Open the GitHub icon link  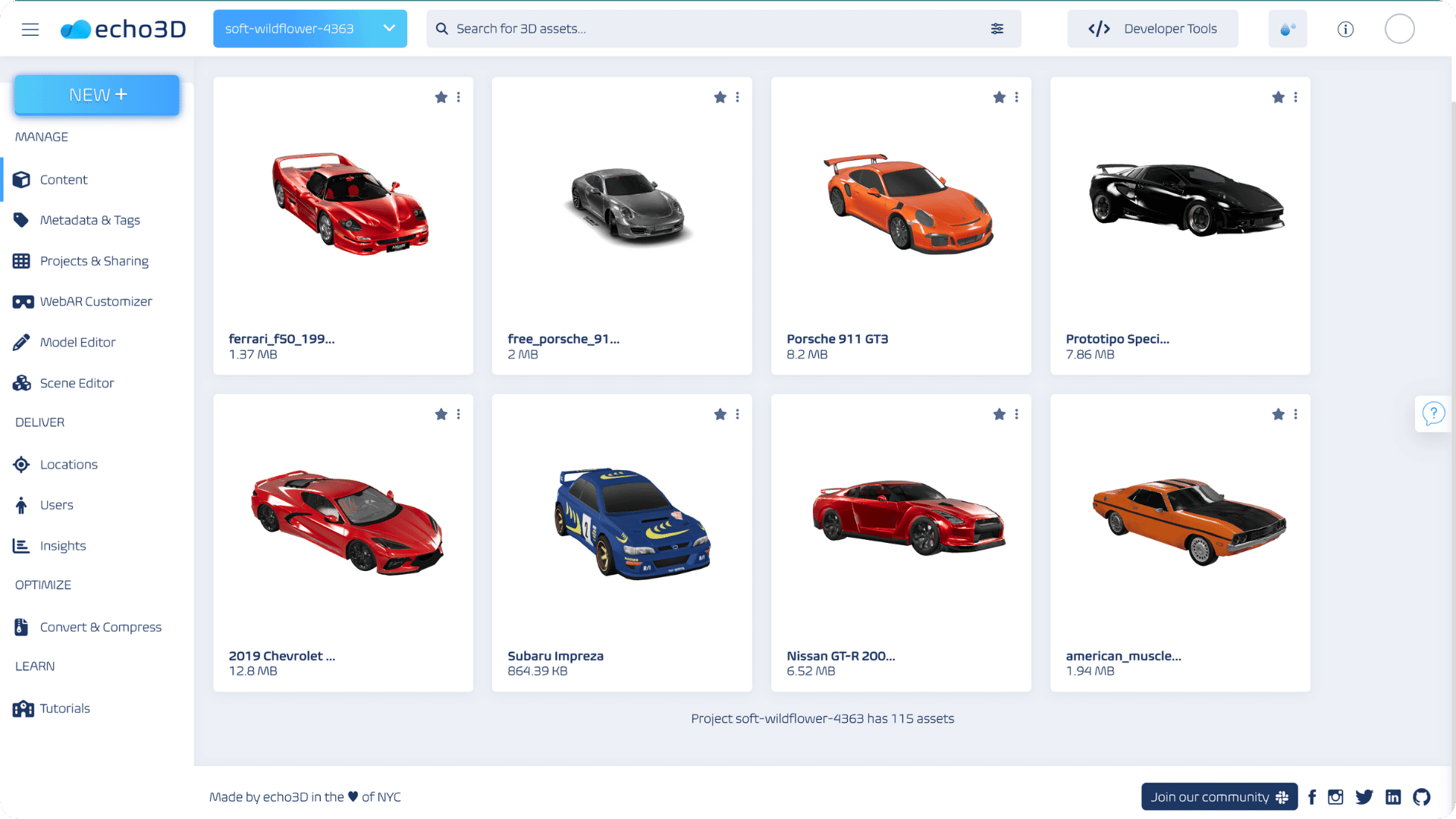click(x=1422, y=797)
